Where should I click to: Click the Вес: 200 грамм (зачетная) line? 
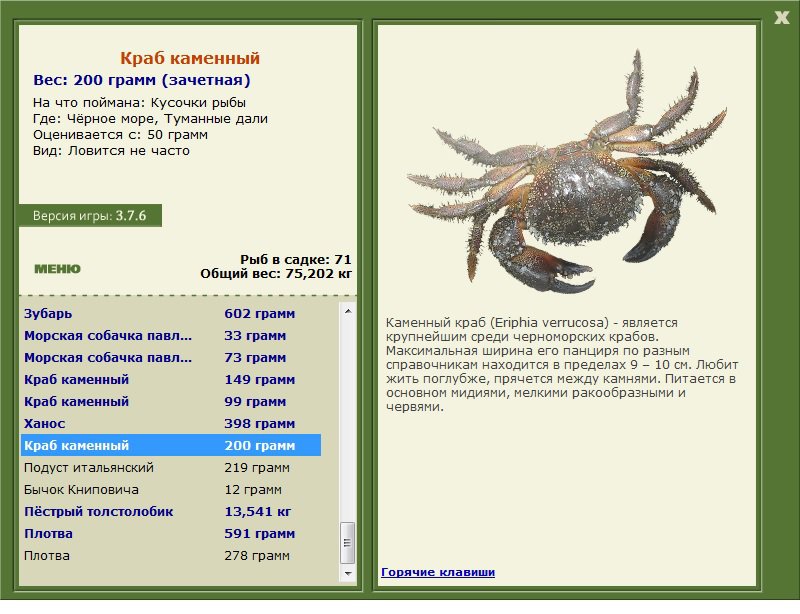pos(141,80)
